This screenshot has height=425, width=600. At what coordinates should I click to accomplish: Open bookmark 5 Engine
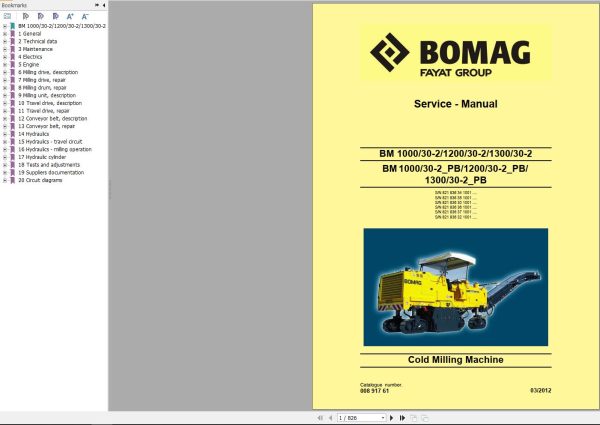click(x=28, y=65)
